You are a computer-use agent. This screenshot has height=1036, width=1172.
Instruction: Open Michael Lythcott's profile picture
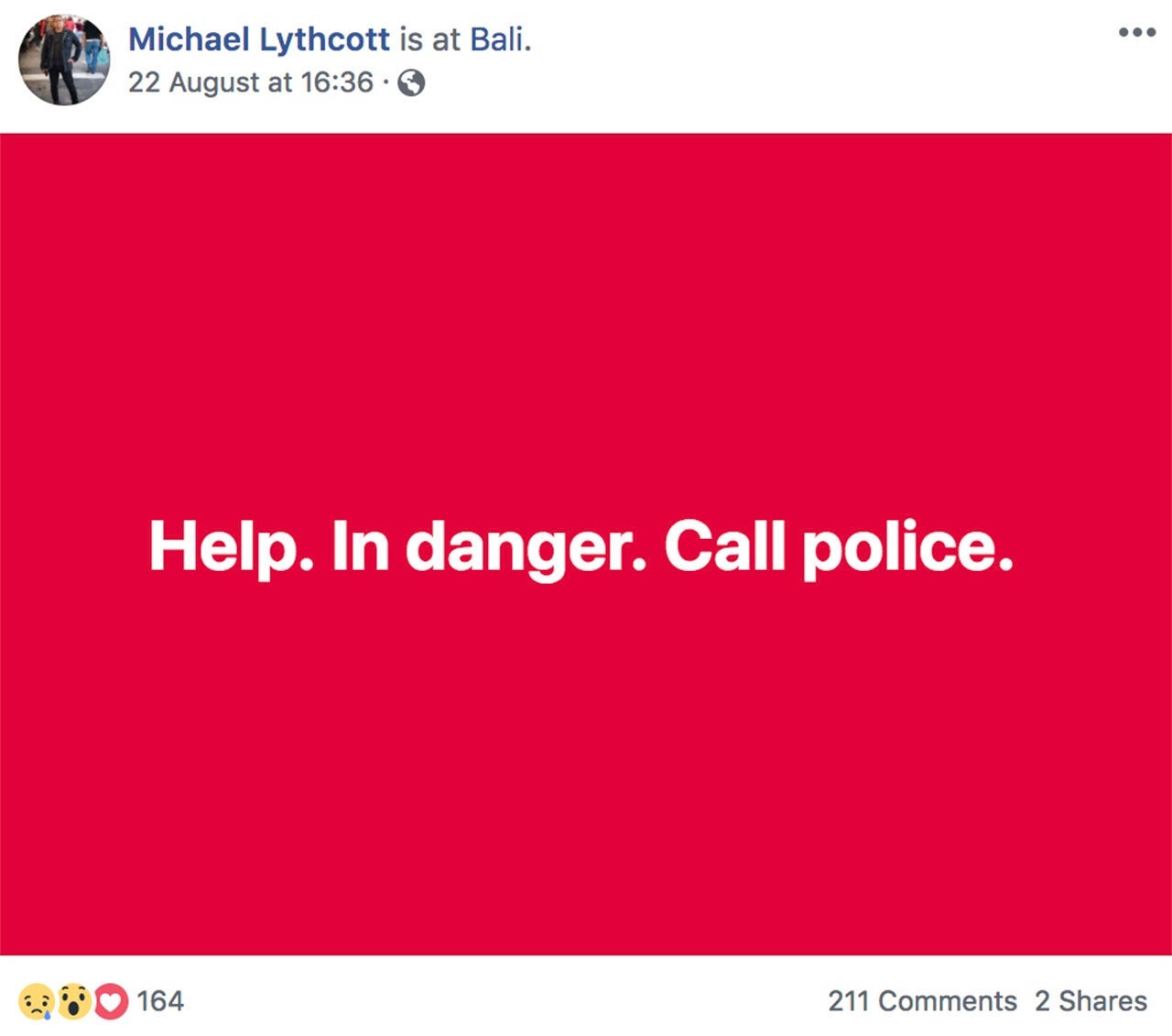click(x=64, y=59)
